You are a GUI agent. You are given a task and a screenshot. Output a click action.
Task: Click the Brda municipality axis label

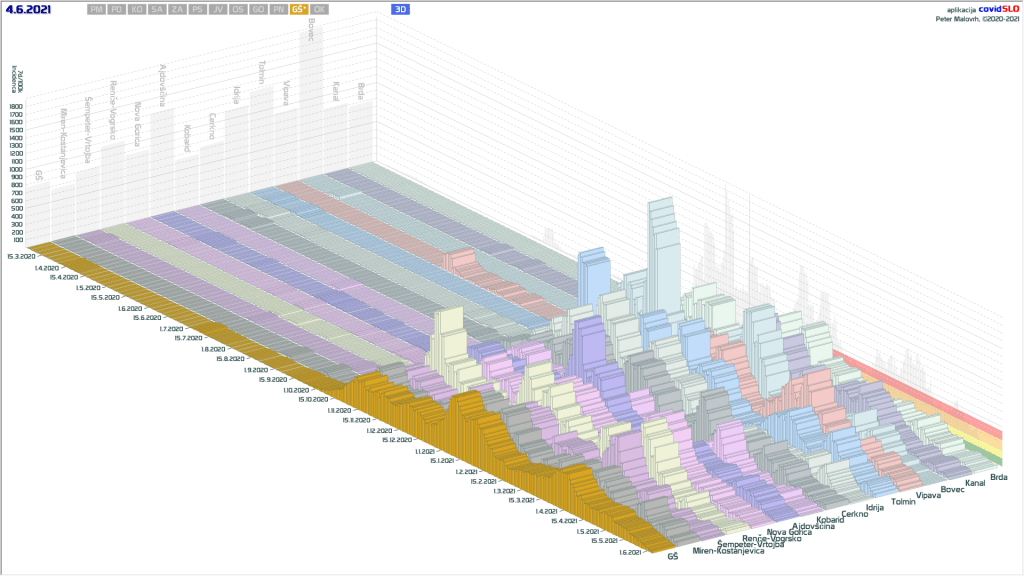(x=998, y=477)
